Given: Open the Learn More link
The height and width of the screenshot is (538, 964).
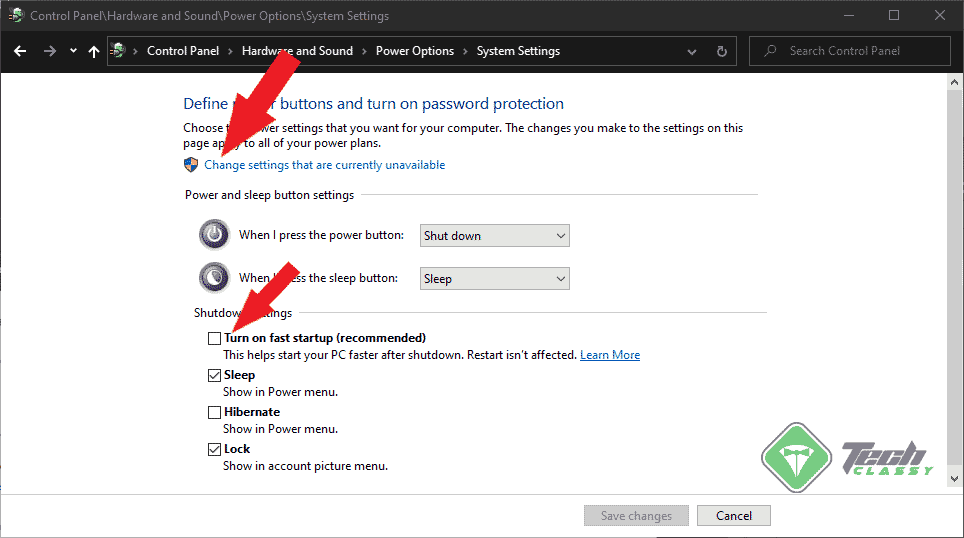Looking at the screenshot, I should (x=610, y=355).
